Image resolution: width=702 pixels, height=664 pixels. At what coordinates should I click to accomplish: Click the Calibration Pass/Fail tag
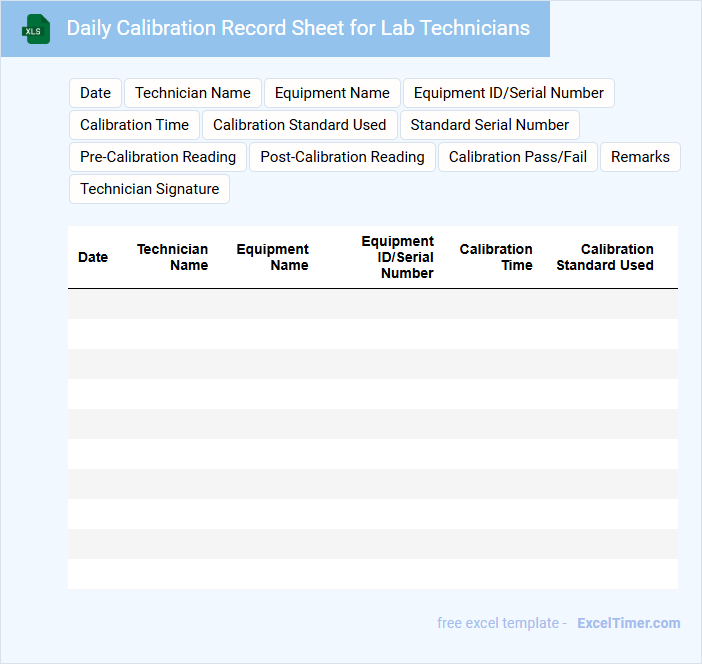(x=517, y=157)
